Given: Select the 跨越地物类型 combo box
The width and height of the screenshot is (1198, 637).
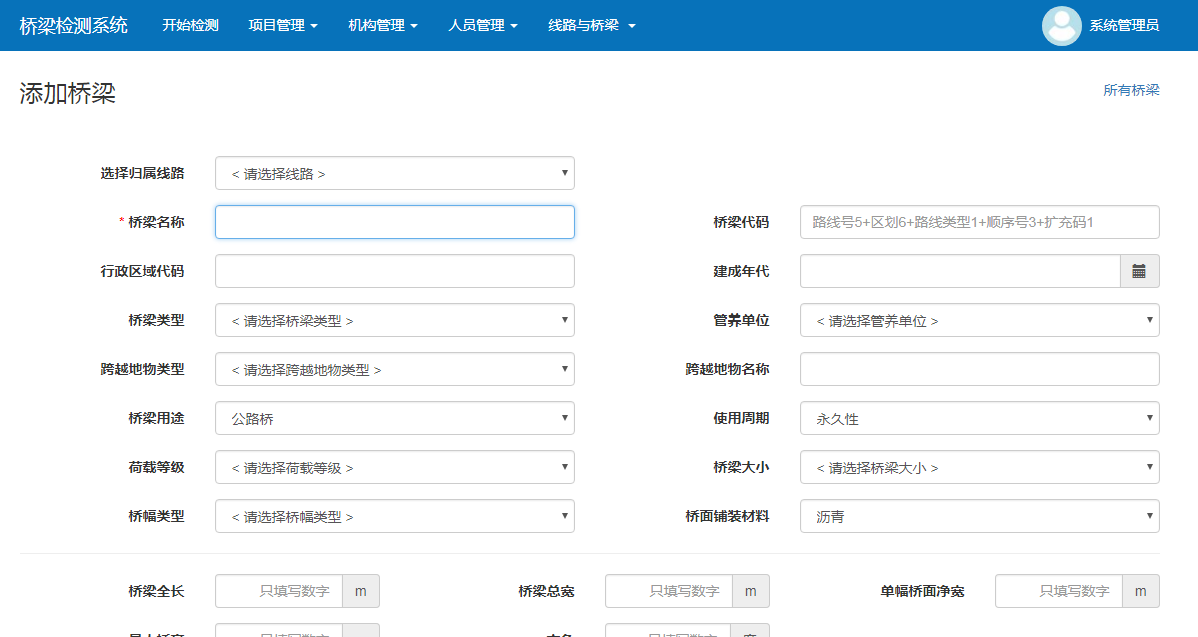Looking at the screenshot, I should [394, 369].
